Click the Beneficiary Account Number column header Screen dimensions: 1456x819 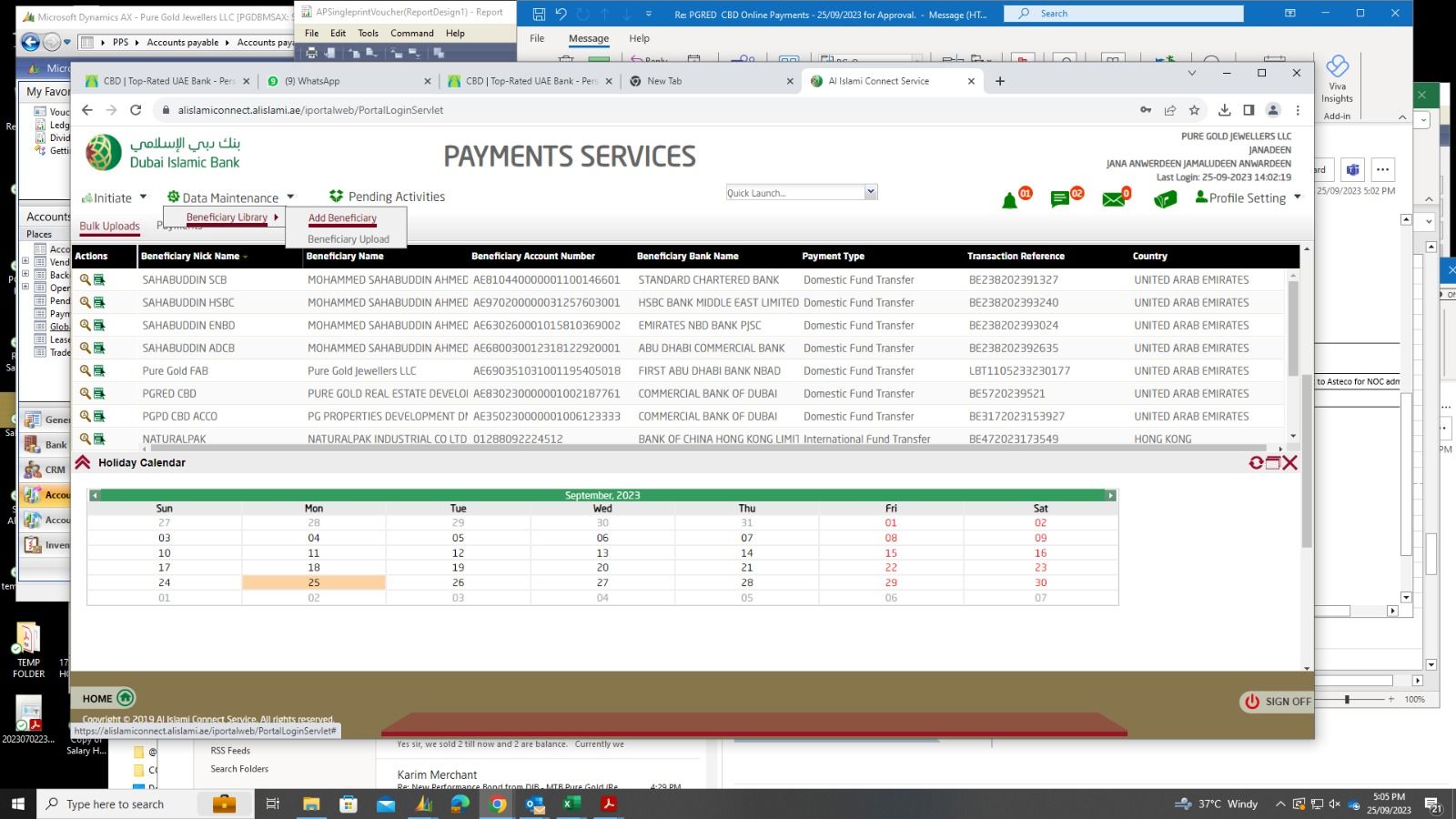click(x=533, y=257)
